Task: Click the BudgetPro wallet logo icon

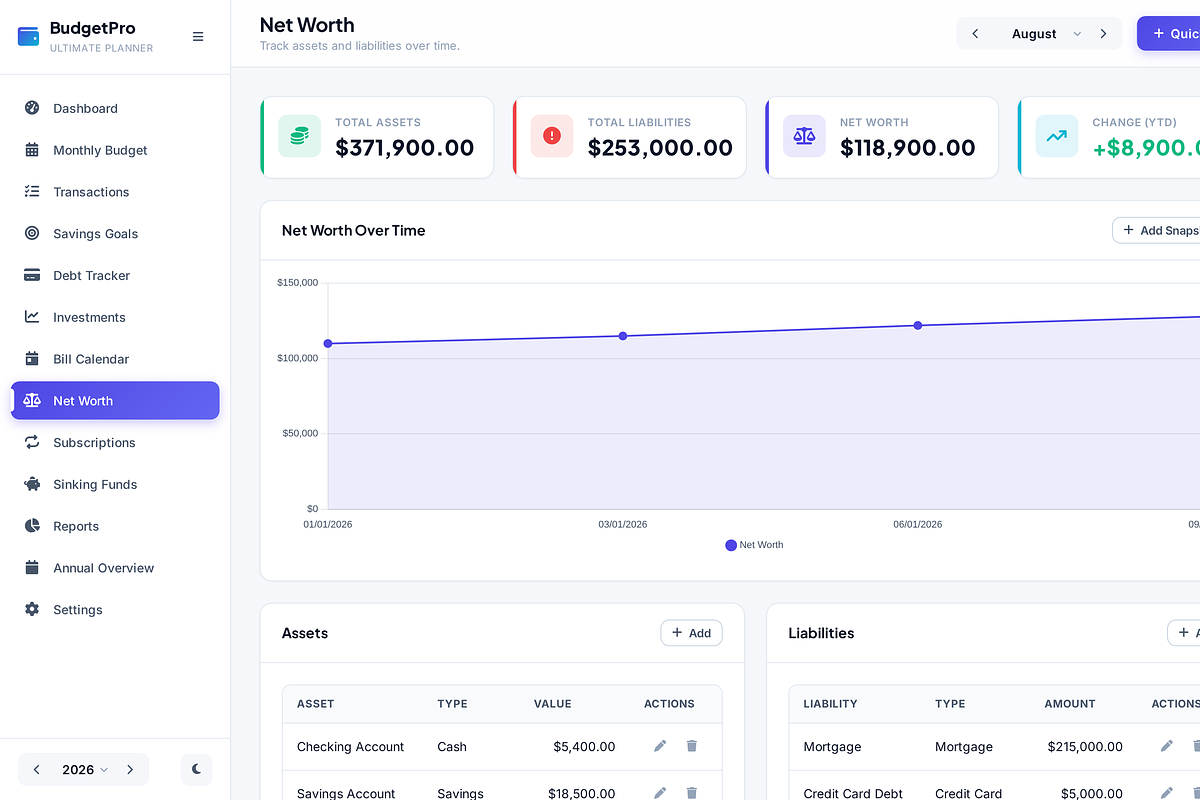Action: click(x=29, y=36)
